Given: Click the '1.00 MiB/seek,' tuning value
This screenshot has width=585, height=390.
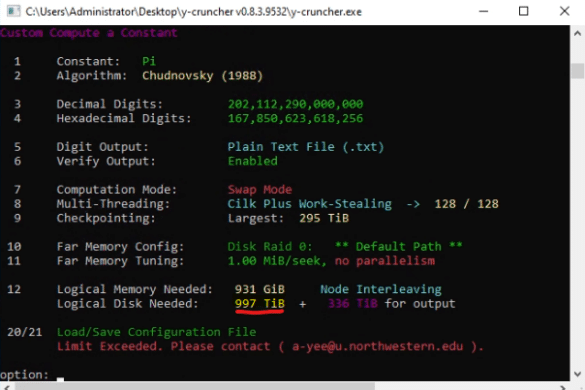Looking at the screenshot, I should coord(277,261).
